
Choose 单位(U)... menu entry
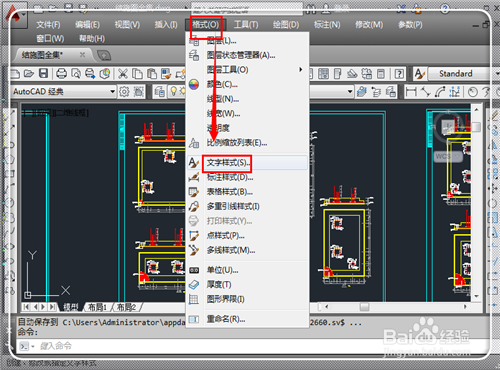point(247,270)
